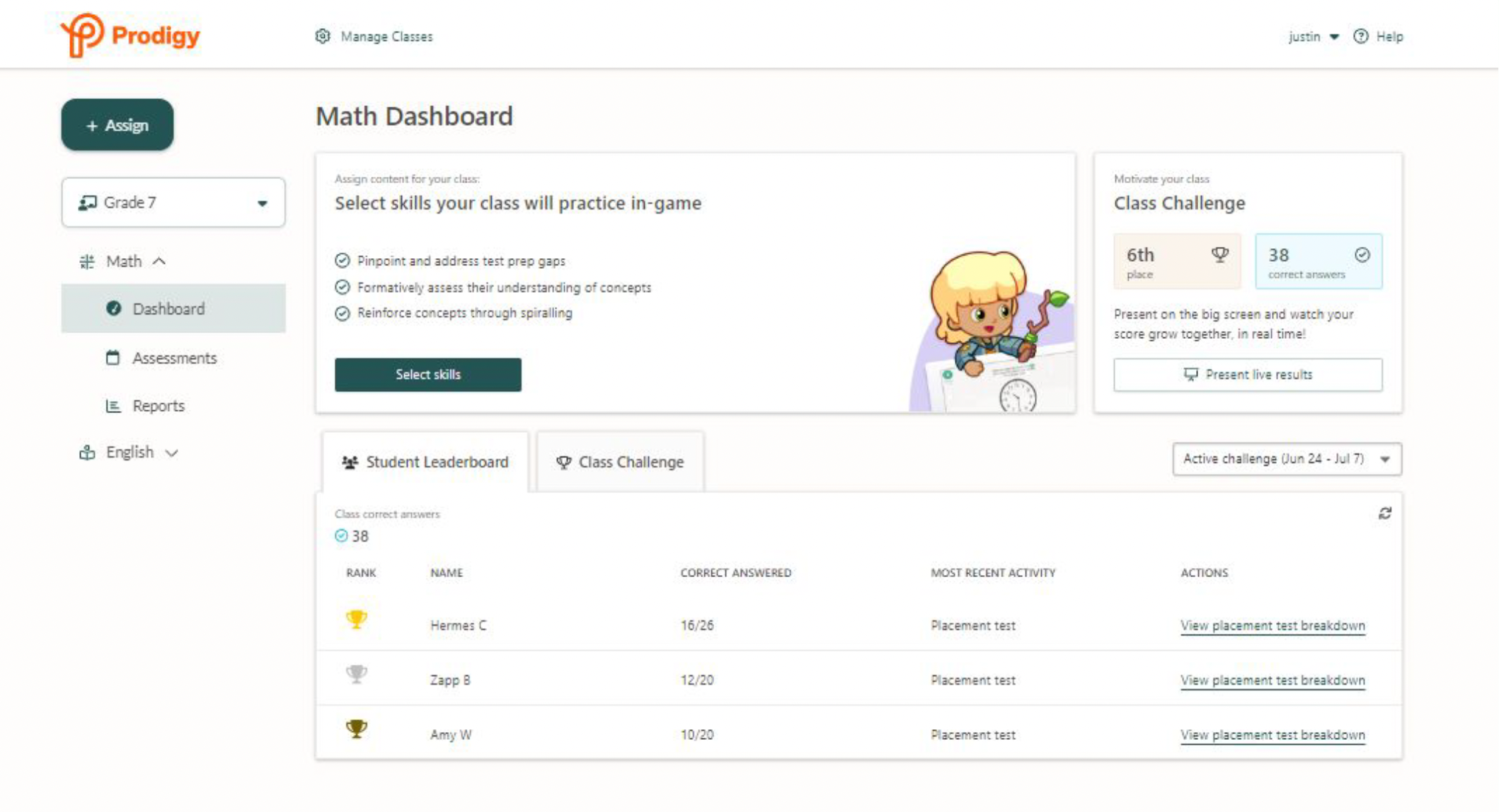Screen dimensions: 1499x812
Task: Click the gold trophy beside Hermes C
Action: click(x=357, y=620)
